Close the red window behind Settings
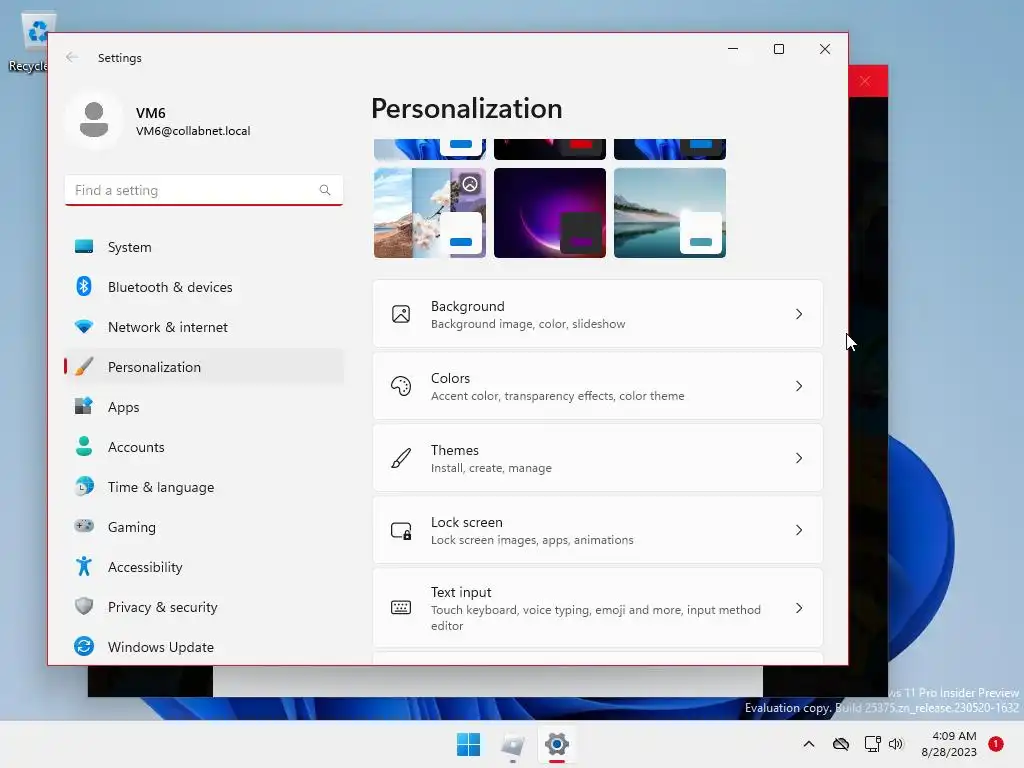The image size is (1024, 768). (865, 81)
